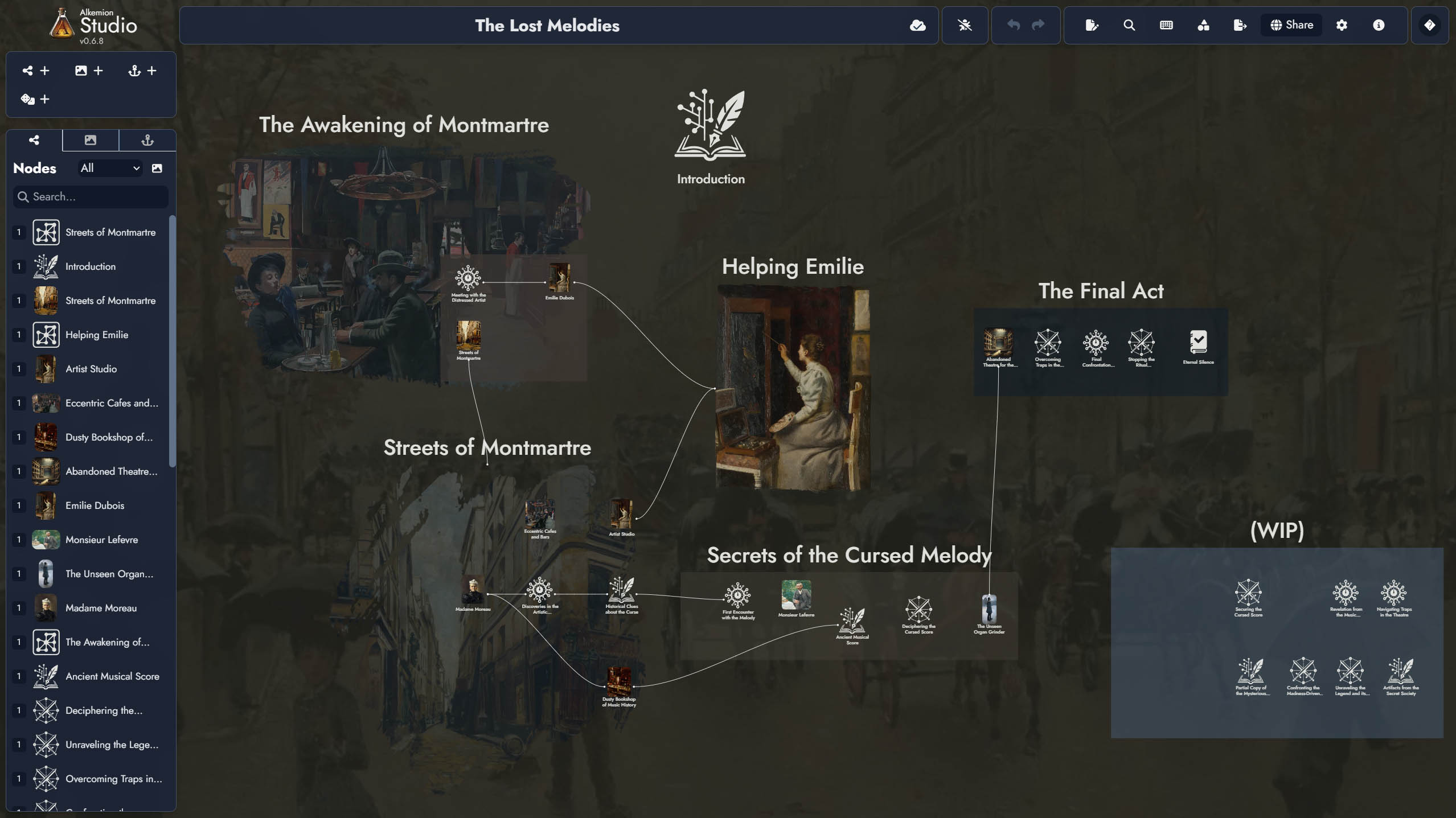Open the Share menu button
Screen dimensions: 1456x818
[x=1291, y=24]
